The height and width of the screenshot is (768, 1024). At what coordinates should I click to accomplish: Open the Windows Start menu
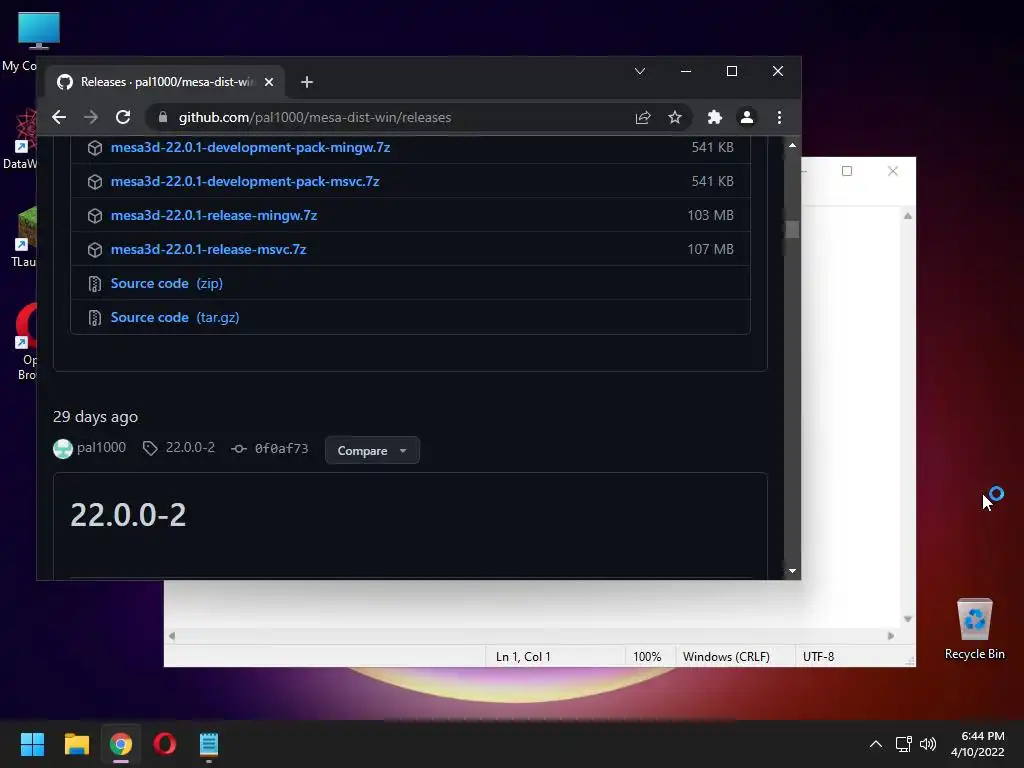(x=32, y=744)
